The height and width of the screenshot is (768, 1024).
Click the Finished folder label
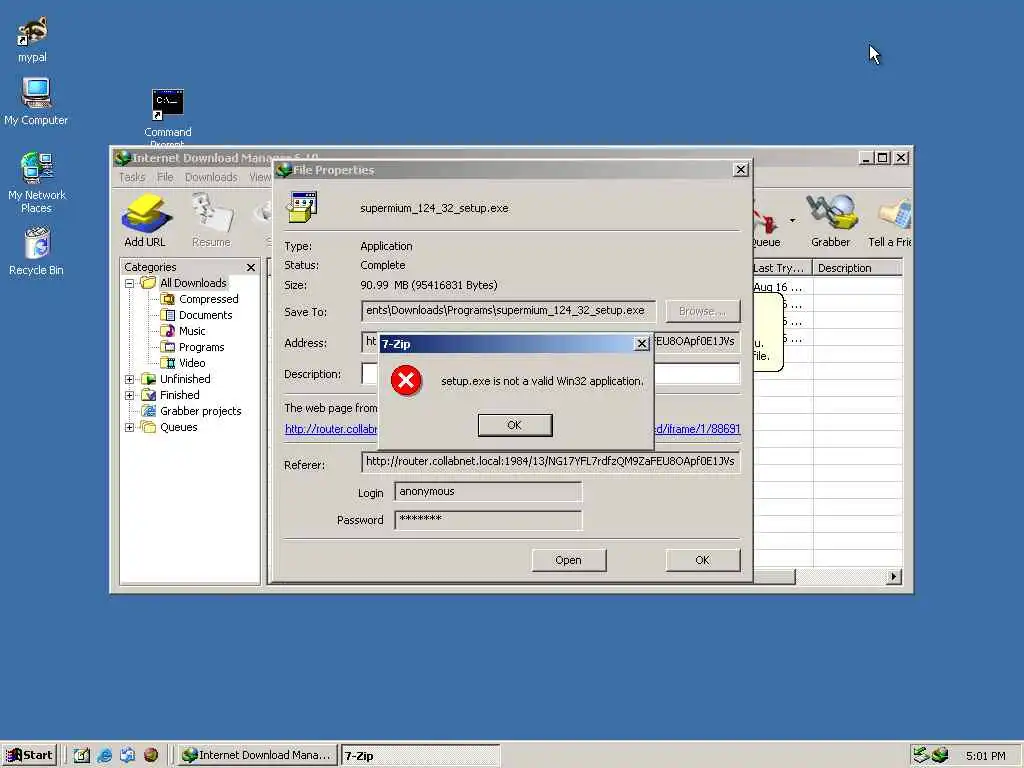pyautogui.click(x=180, y=395)
